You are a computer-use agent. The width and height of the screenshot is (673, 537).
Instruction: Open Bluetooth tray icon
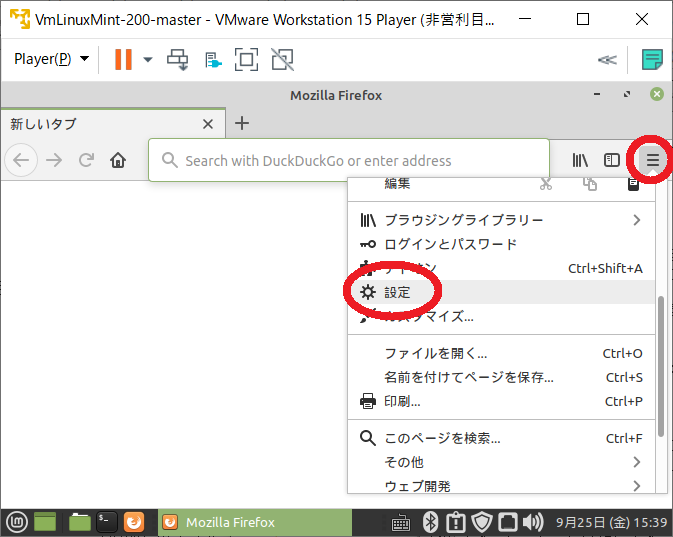point(430,522)
